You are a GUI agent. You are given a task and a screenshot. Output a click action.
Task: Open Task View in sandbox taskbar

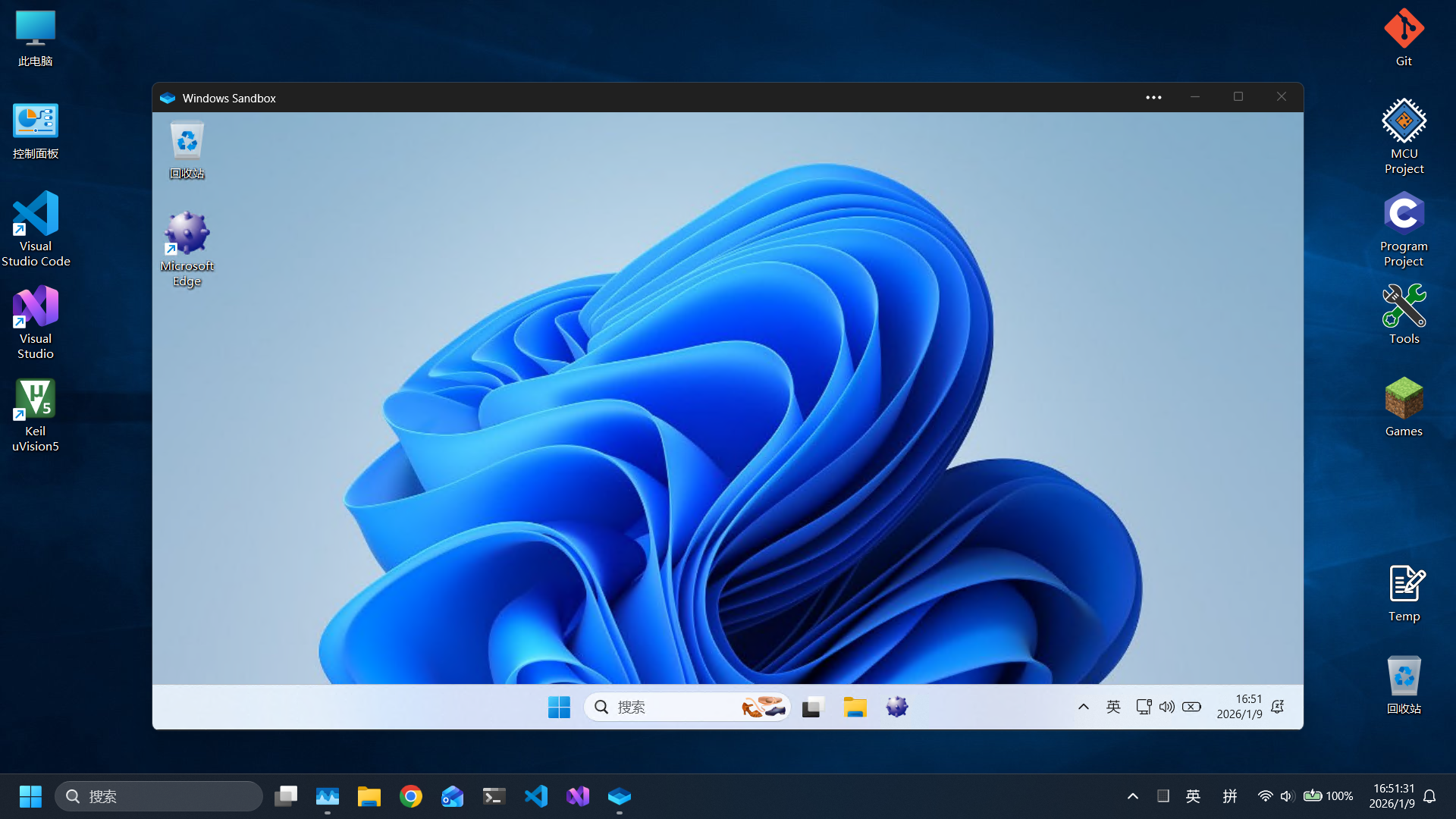tap(813, 707)
